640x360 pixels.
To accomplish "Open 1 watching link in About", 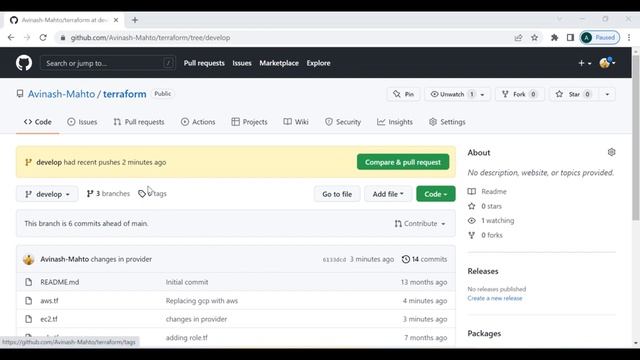I will (491, 221).
